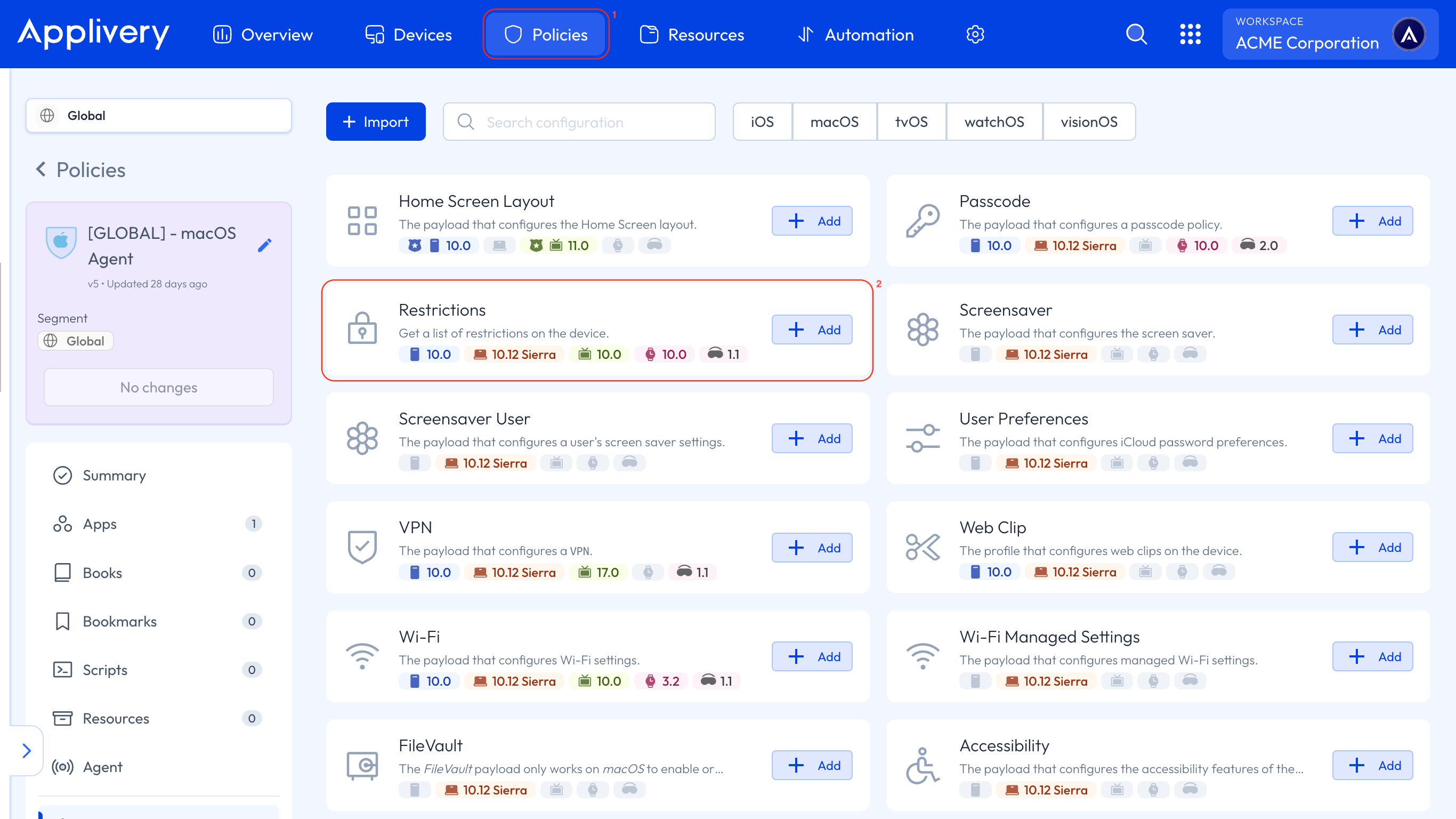
Task: Open the Global segment selector
Action: 158,115
